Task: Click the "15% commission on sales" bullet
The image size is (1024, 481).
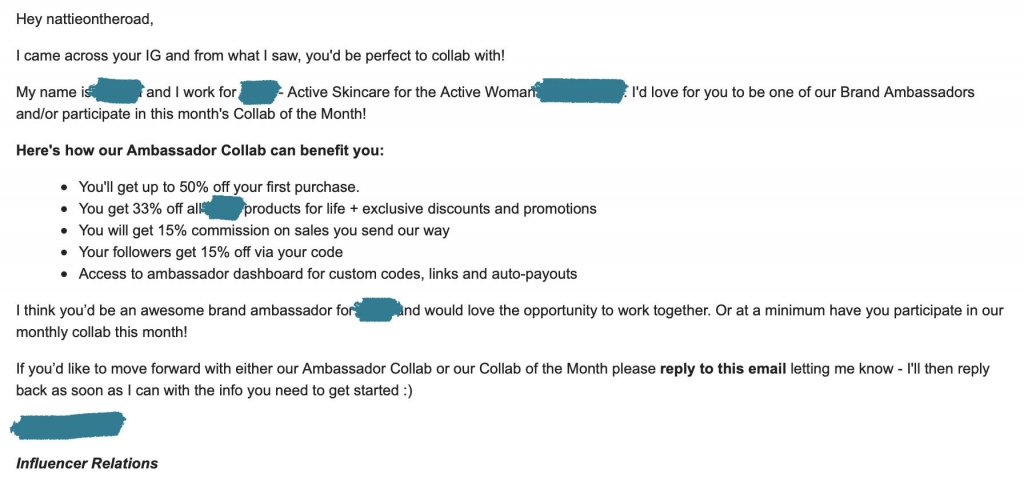Action: (264, 230)
